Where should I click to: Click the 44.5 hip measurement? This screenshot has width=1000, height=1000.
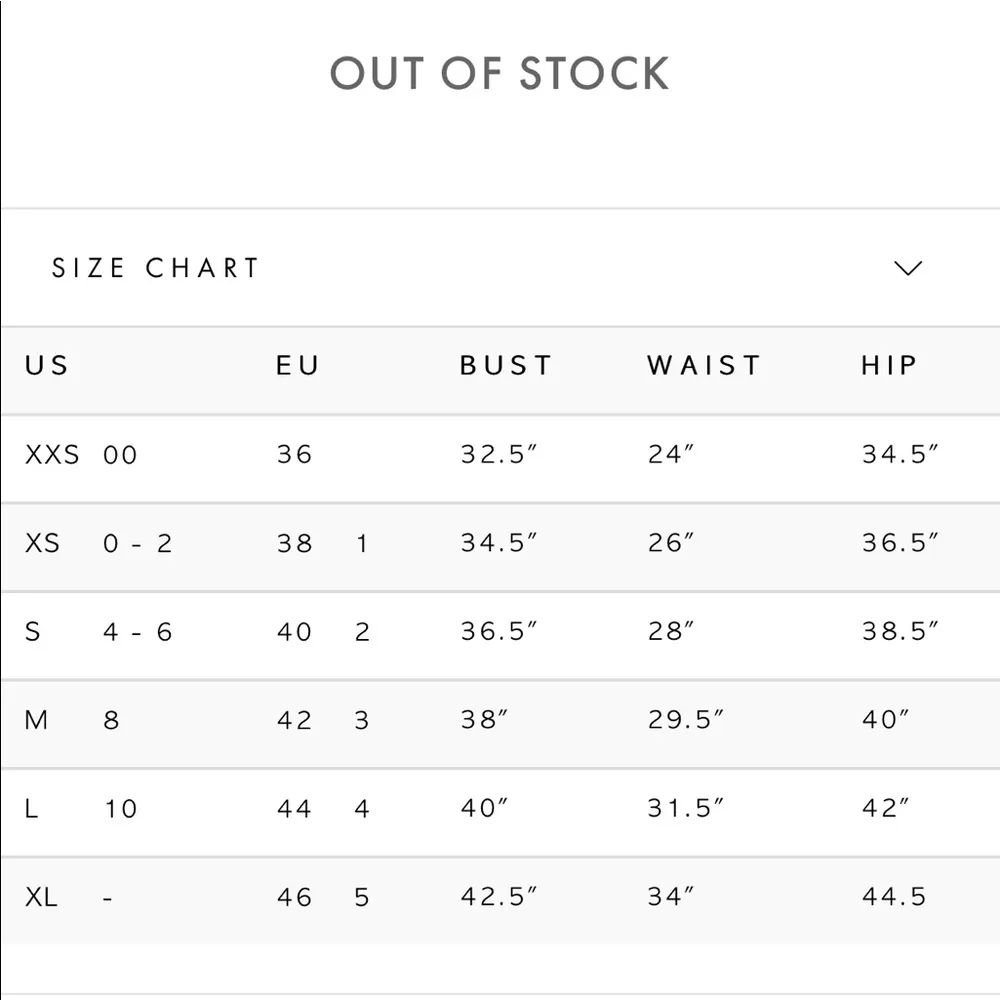tap(894, 897)
